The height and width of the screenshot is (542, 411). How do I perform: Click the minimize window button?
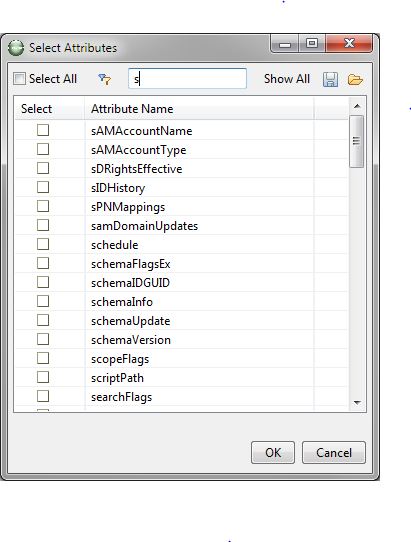point(285,44)
